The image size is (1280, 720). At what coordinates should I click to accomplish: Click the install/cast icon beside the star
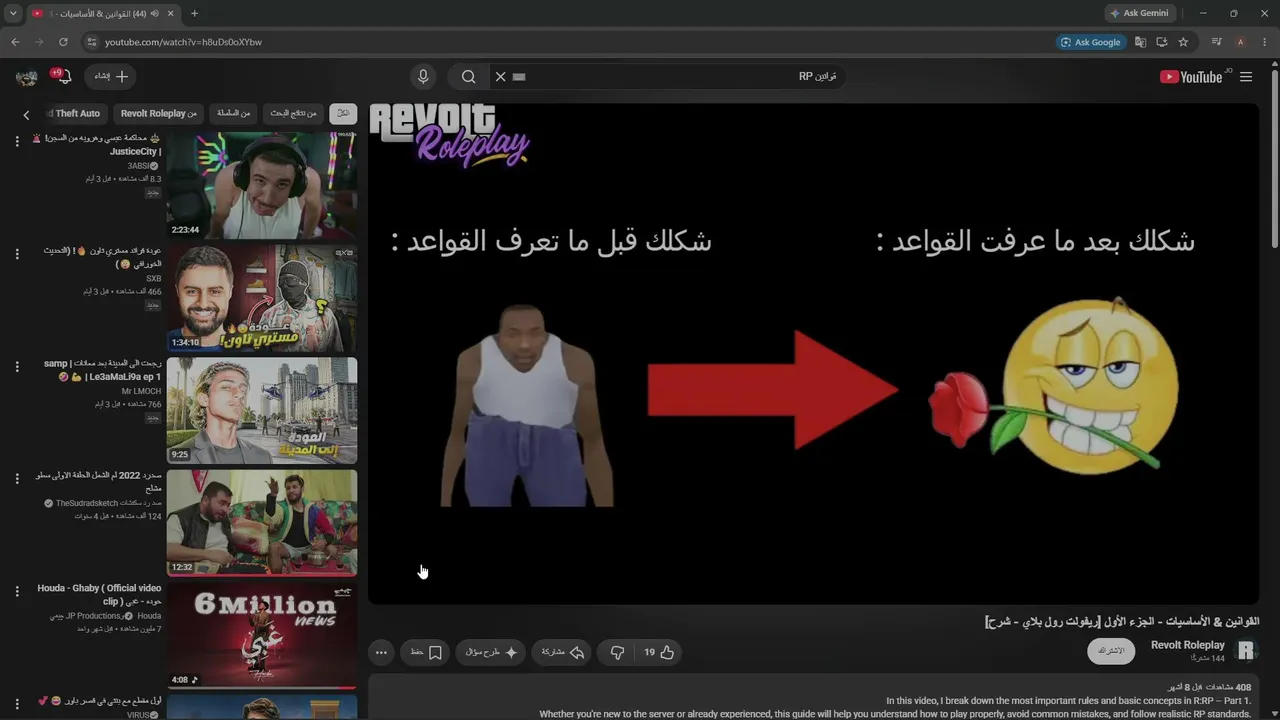tap(1161, 42)
